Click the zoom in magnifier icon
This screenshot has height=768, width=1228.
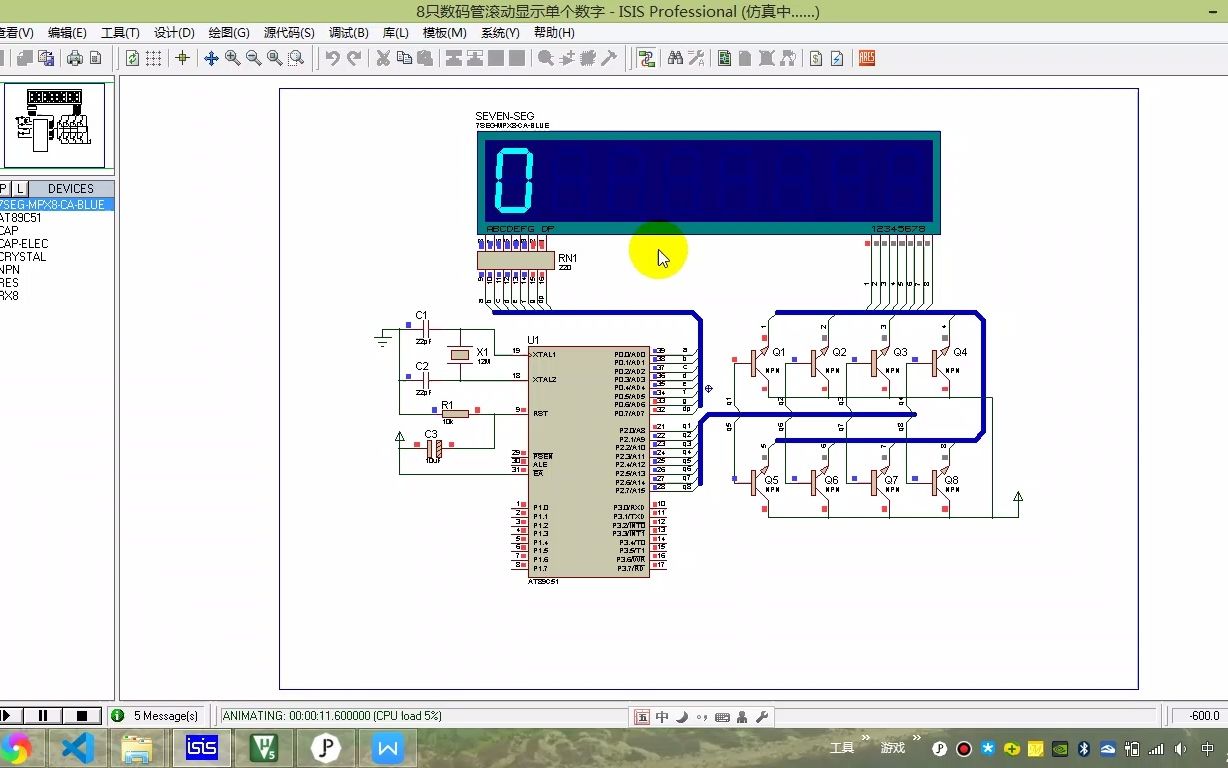233,58
